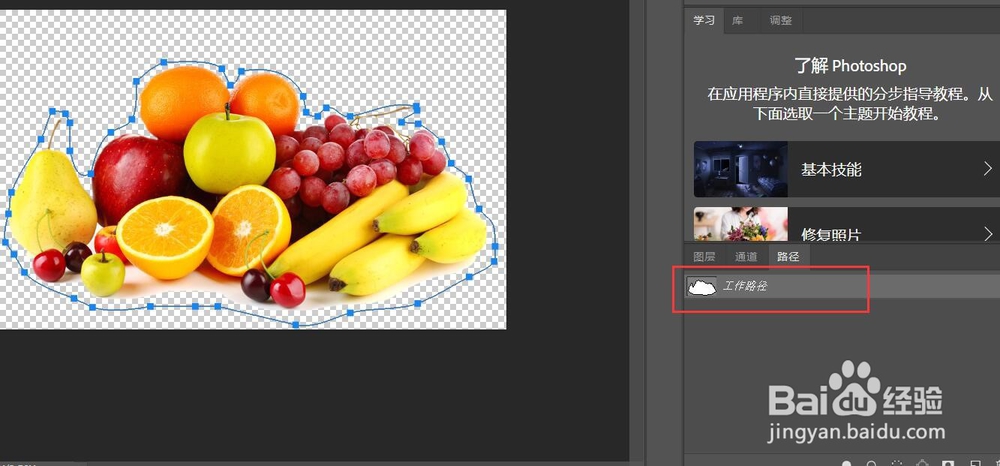The image size is (1000, 466).
Task: Select the 路径 tab
Action: [788, 256]
